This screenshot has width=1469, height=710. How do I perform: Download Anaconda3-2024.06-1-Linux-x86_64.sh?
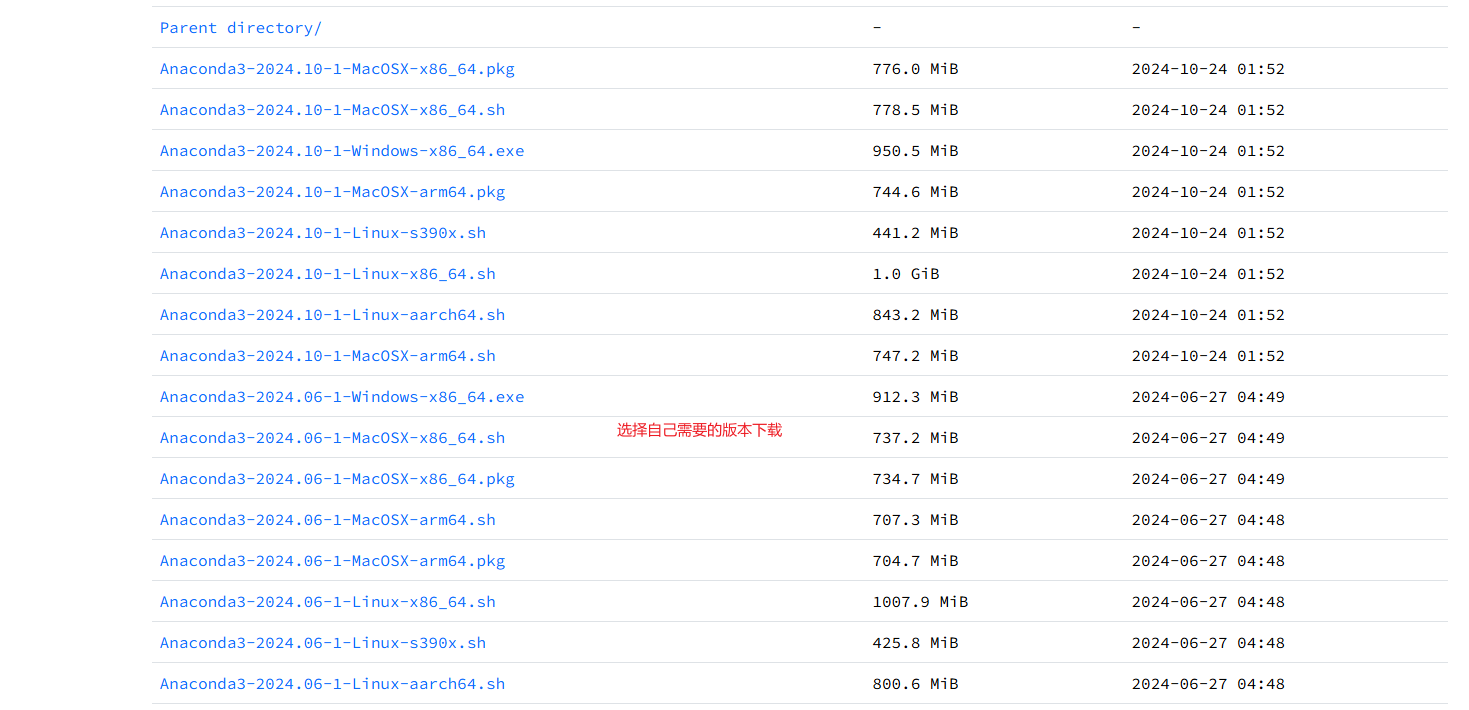coord(328,602)
